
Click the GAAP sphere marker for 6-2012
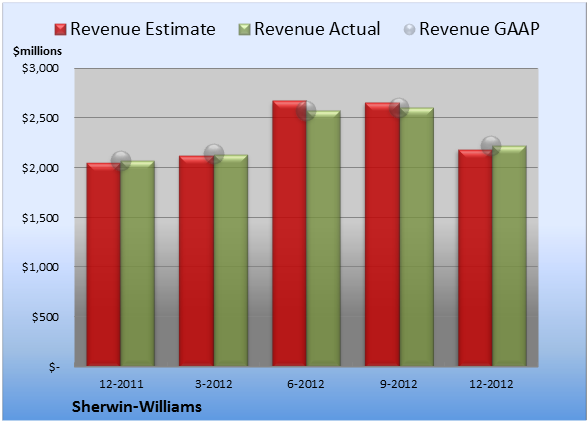point(306,111)
